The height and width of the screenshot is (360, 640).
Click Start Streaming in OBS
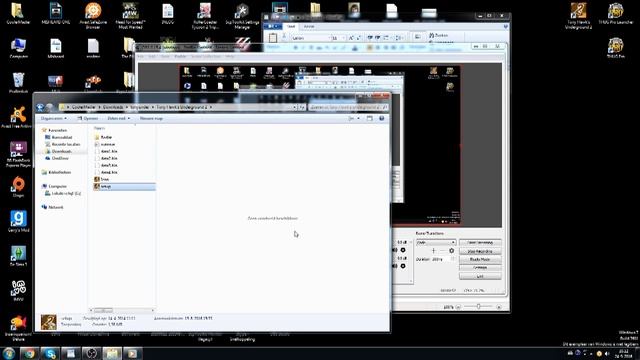[x=480, y=242]
